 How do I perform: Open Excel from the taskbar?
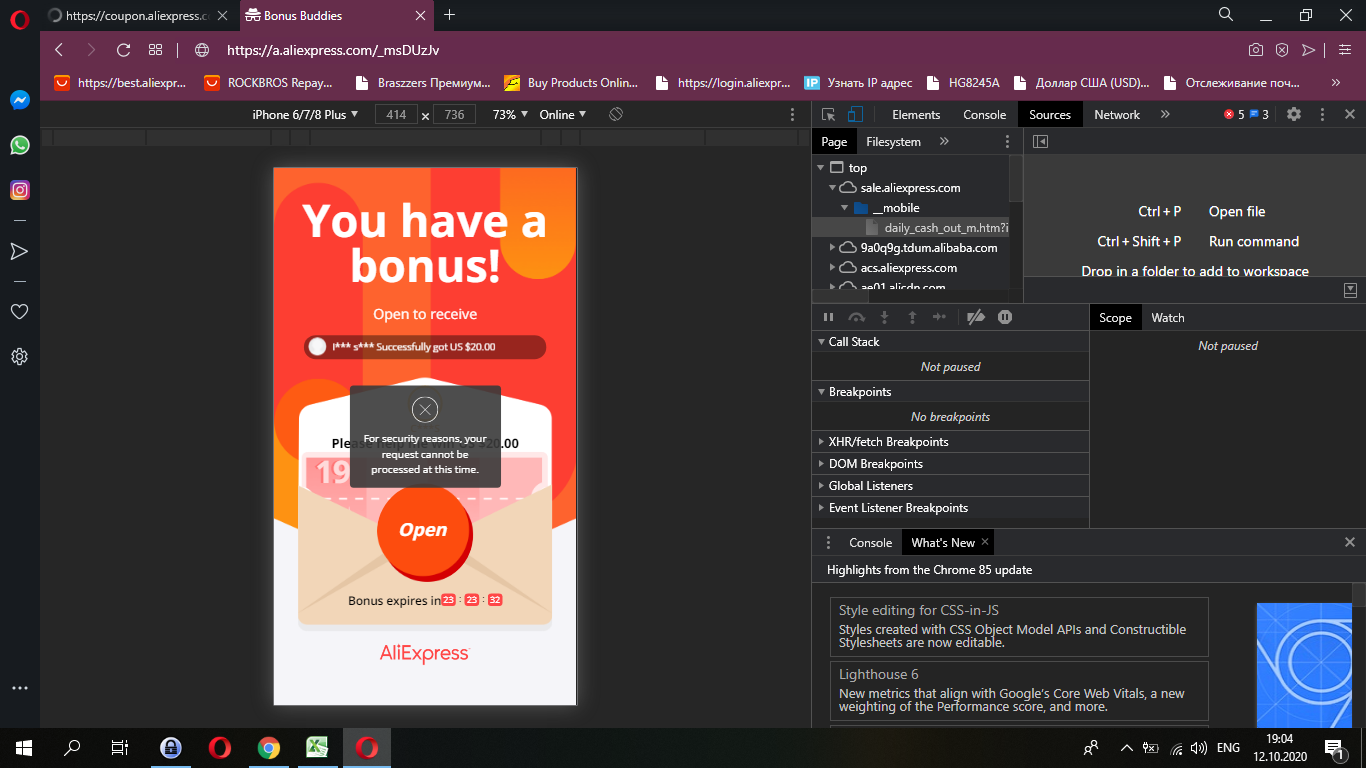point(317,747)
